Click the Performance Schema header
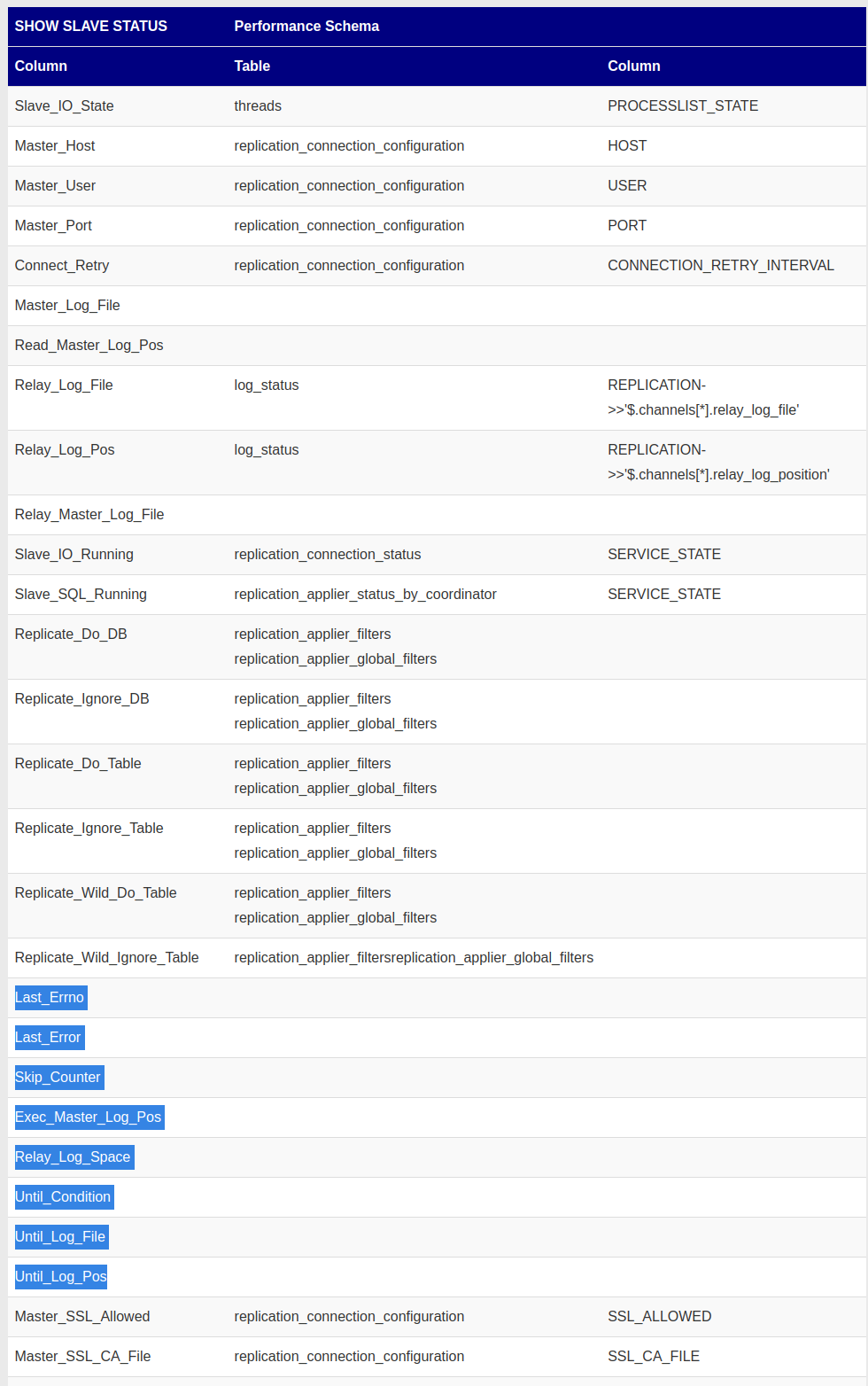The image size is (868, 1386). [x=306, y=27]
